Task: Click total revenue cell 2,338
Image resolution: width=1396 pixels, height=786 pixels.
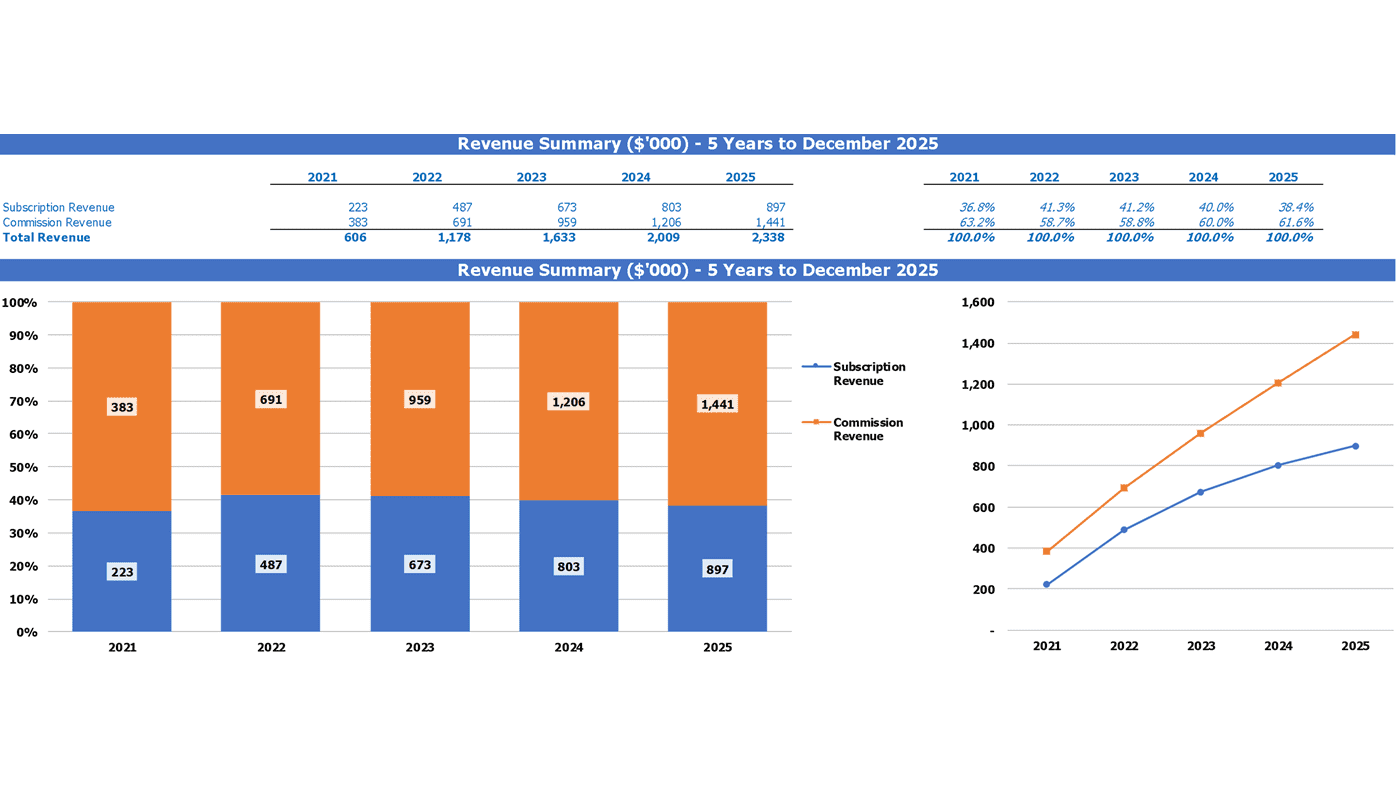Action: [x=767, y=237]
